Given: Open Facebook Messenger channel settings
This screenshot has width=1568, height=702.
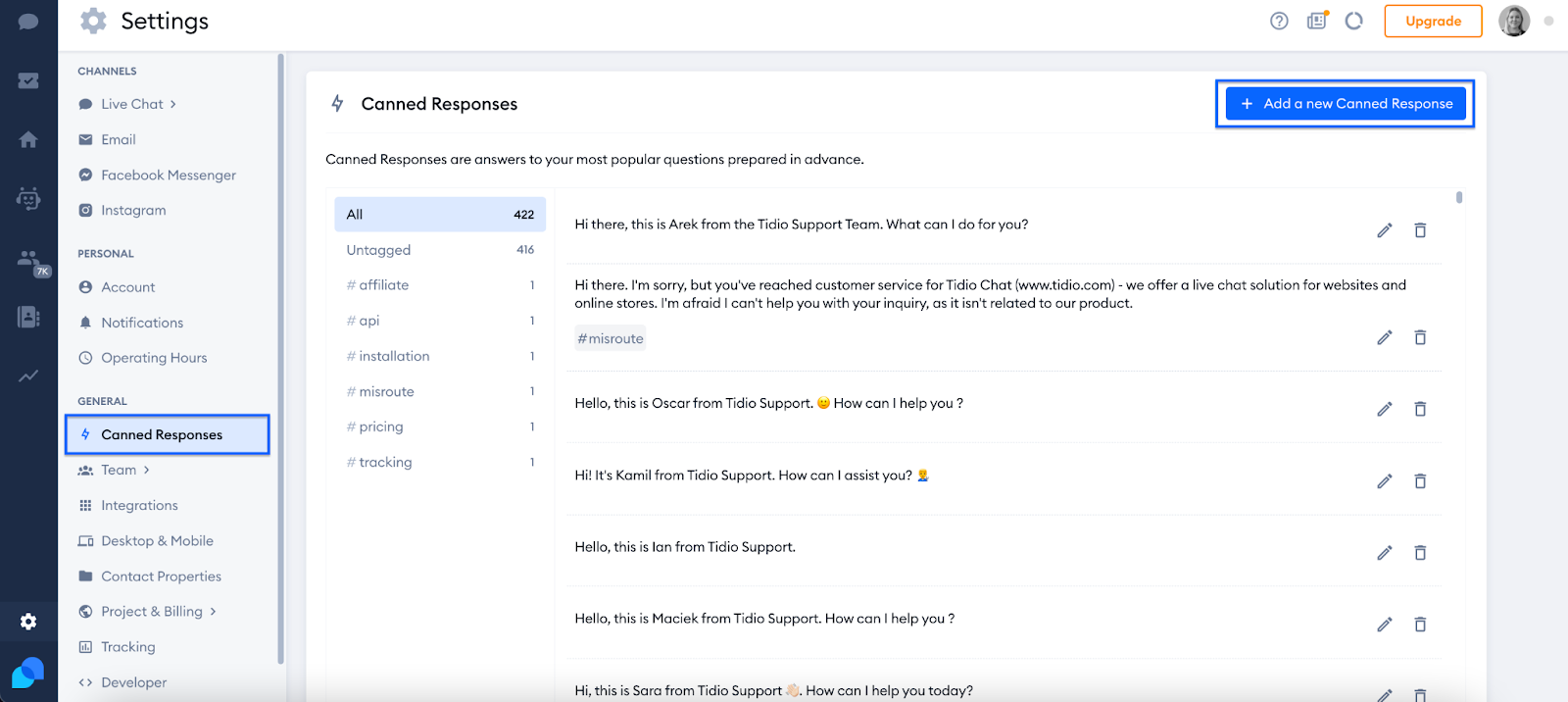Looking at the screenshot, I should click(168, 175).
